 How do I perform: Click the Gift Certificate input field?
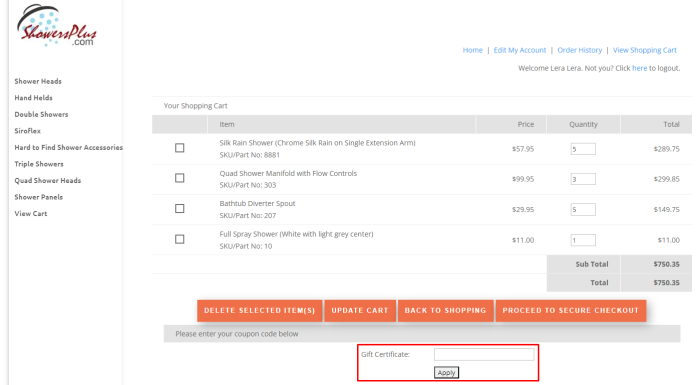tap(484, 355)
